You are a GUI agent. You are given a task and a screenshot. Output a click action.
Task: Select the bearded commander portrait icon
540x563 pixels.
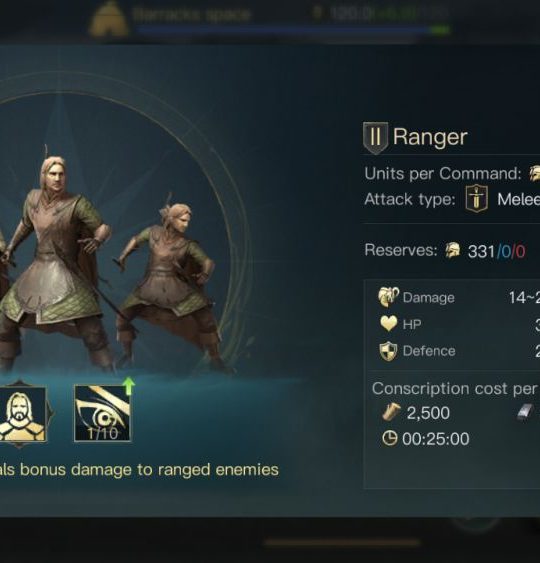22,414
